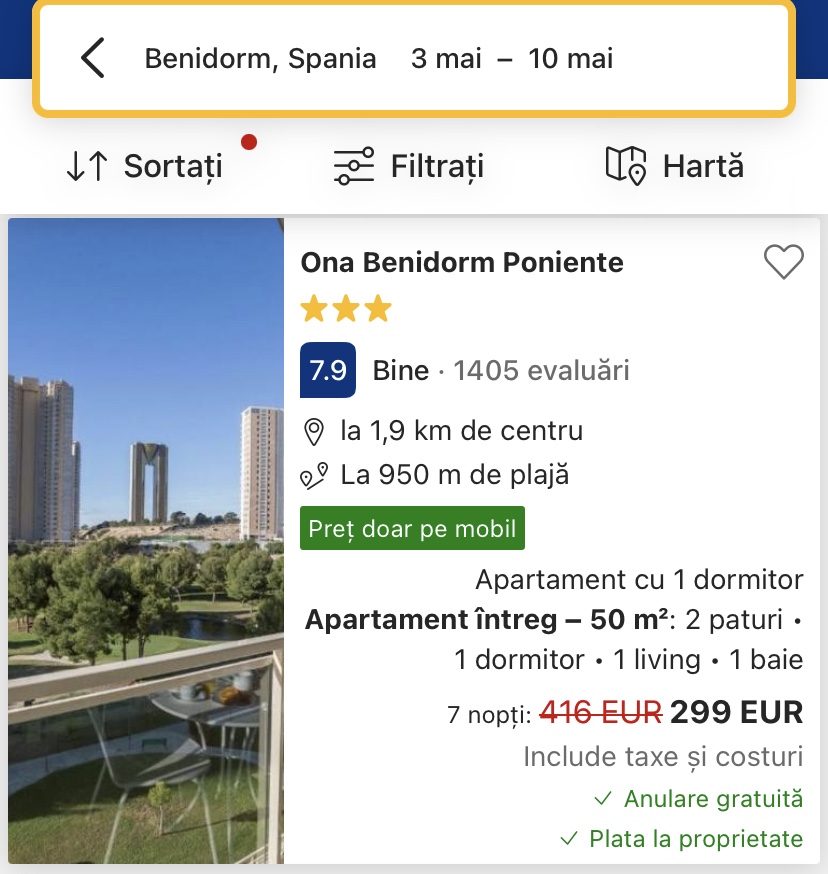
Task: Open the Ona Benidorm Poniente hotel photo
Action: 146,540
